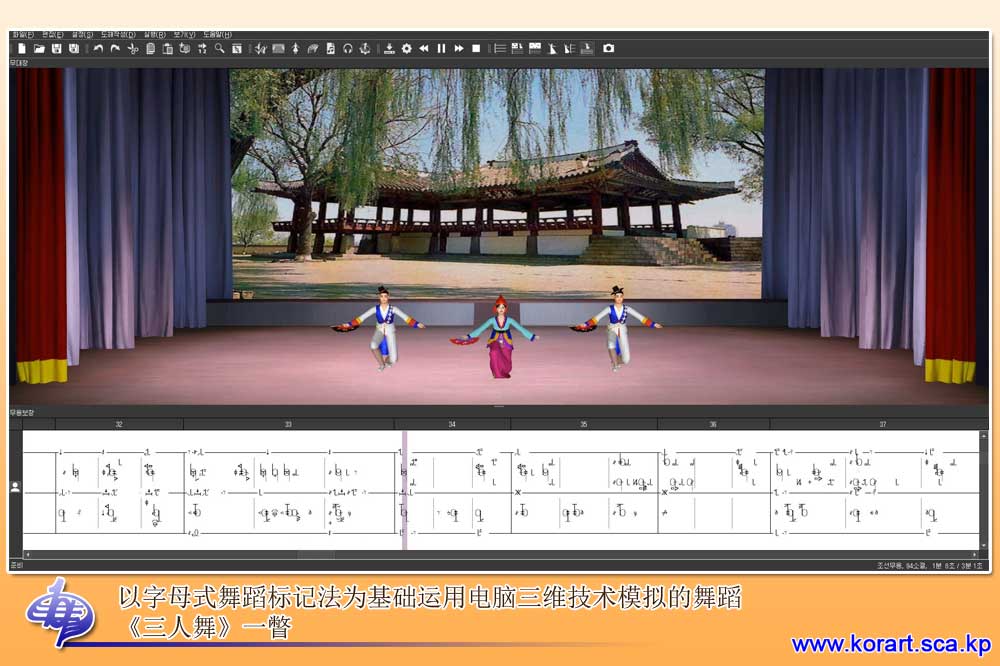Click the line list view icon
This screenshot has width=1000, height=666.
500,48
